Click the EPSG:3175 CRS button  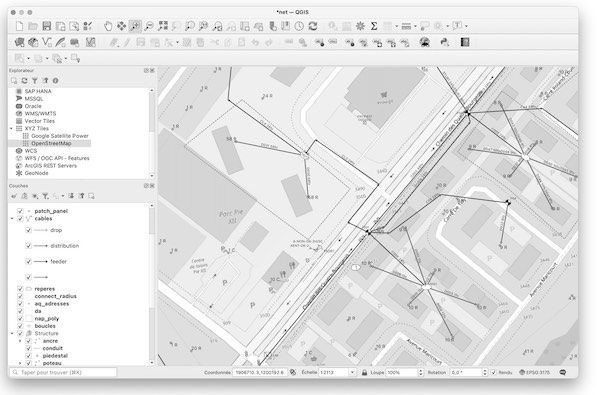pos(535,372)
